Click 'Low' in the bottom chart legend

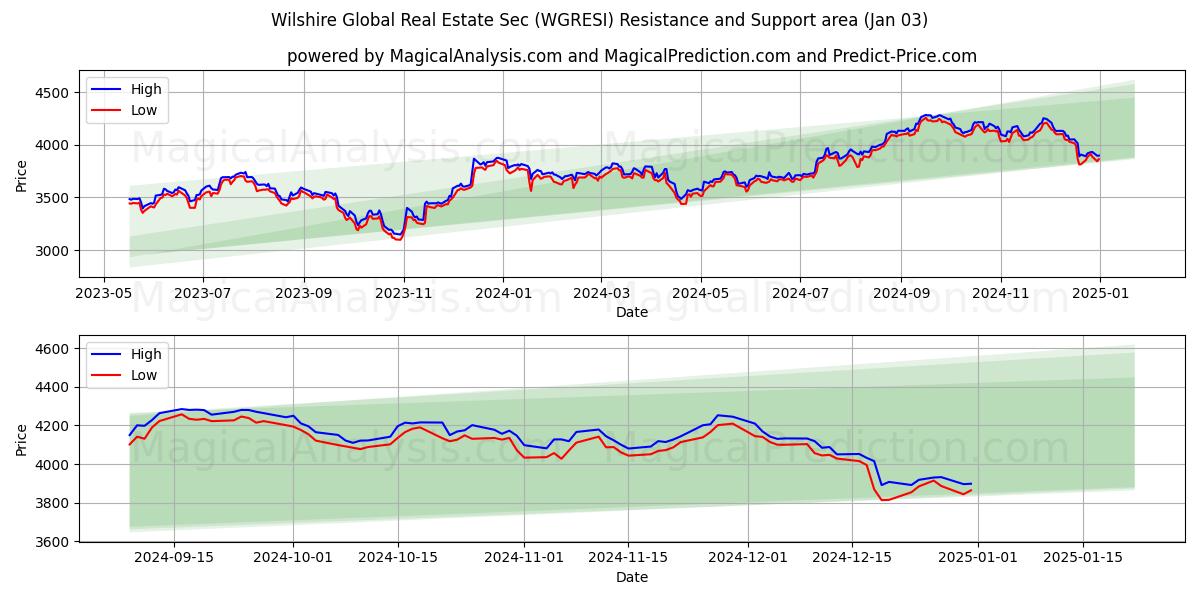144,375
